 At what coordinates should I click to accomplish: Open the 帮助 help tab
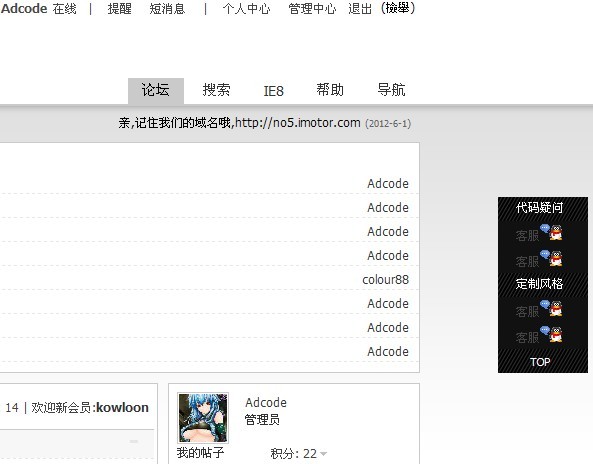tap(330, 90)
